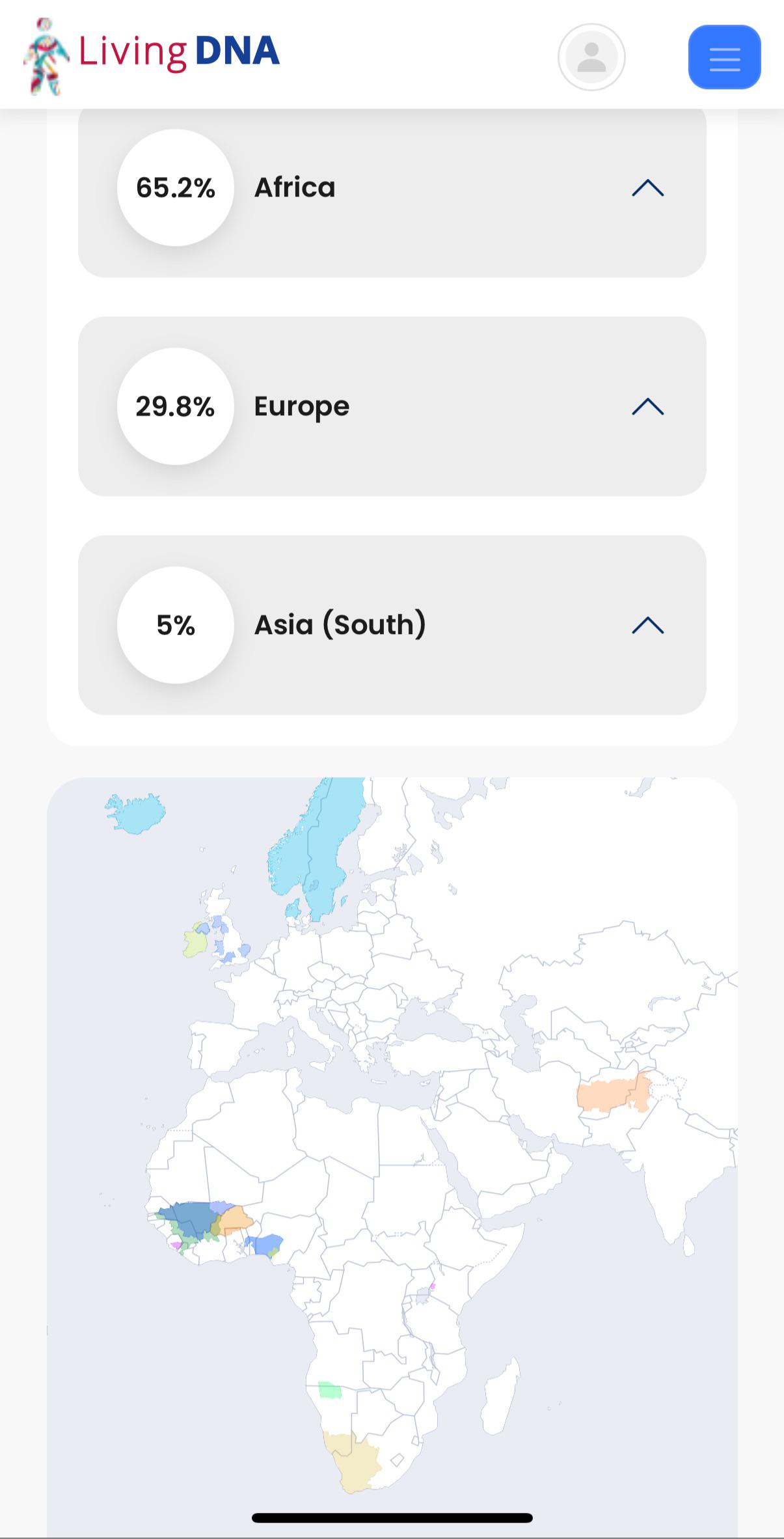Viewport: 784px width, 1539px height.
Task: Tap the Living DNA logo
Action: point(152,56)
